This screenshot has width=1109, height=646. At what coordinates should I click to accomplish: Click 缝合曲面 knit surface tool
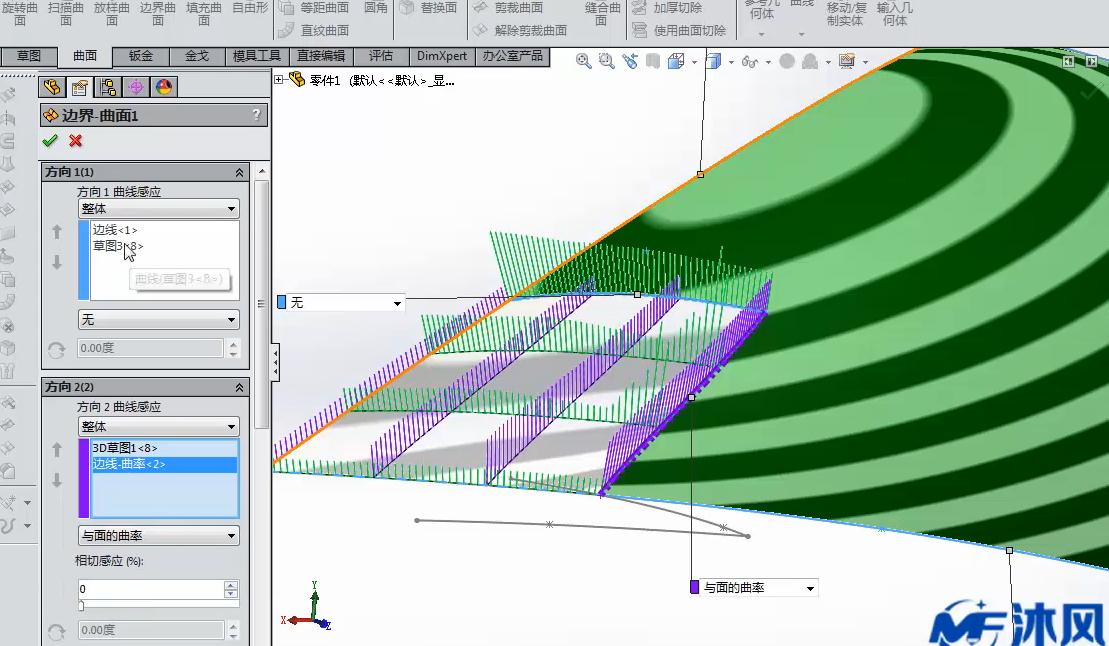603,13
